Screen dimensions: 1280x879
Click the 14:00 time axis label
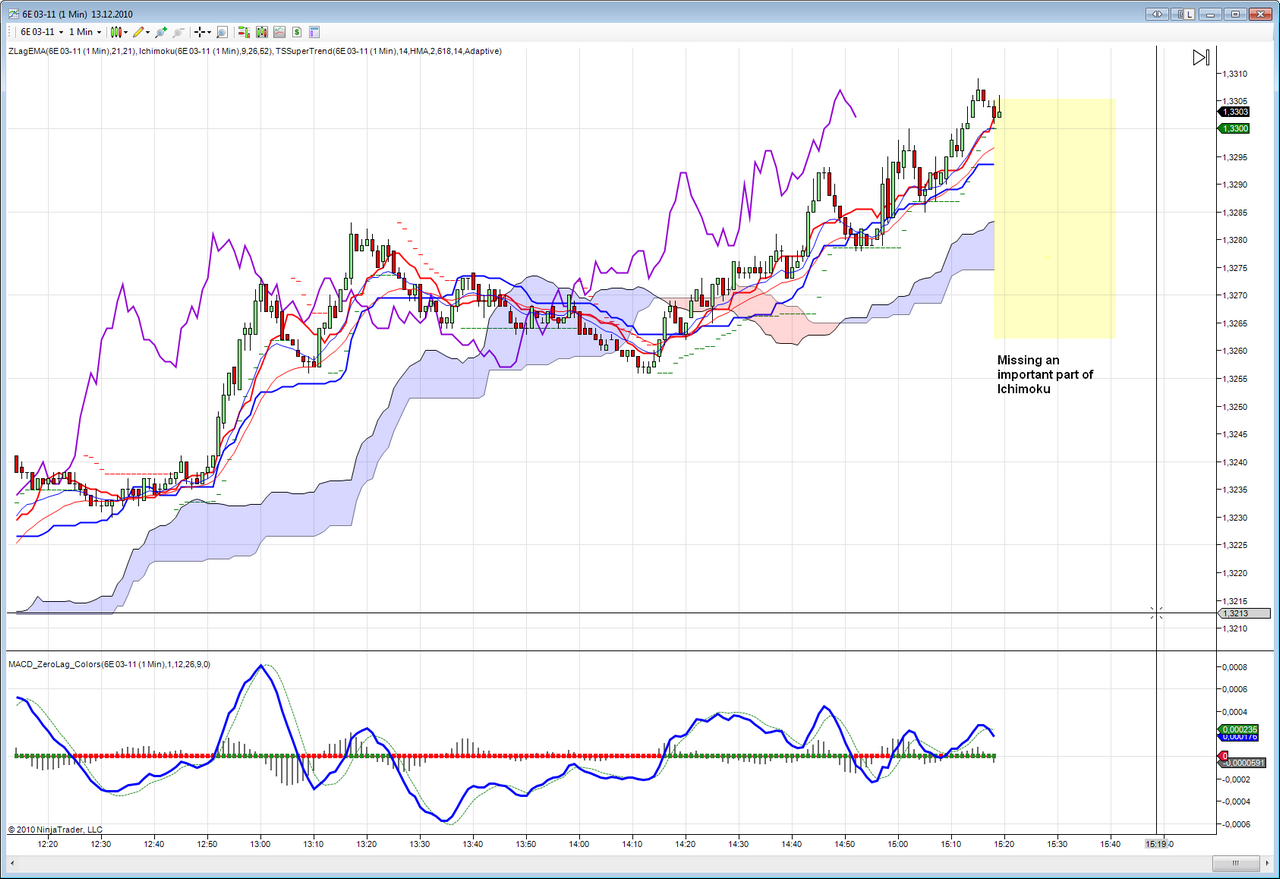pos(579,844)
